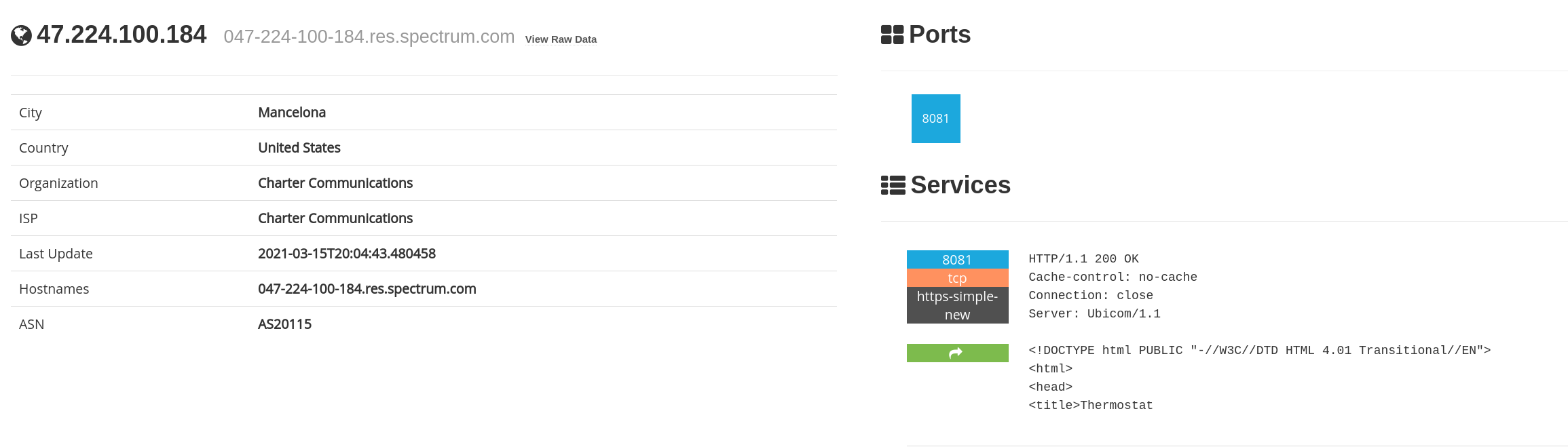Click the United States country value
The width and height of the screenshot is (1568, 447).
pyautogui.click(x=299, y=148)
